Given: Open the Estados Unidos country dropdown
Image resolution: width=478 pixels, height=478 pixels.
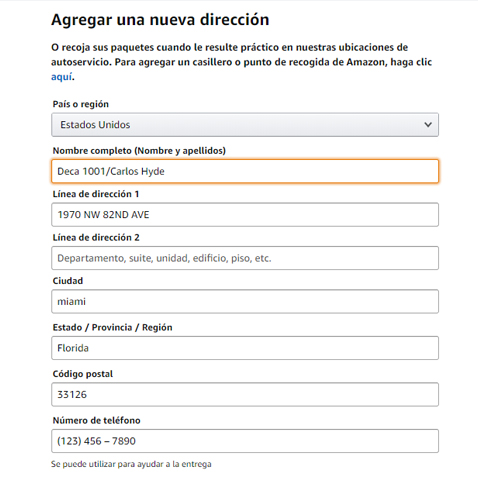Looking at the screenshot, I should point(245,125).
